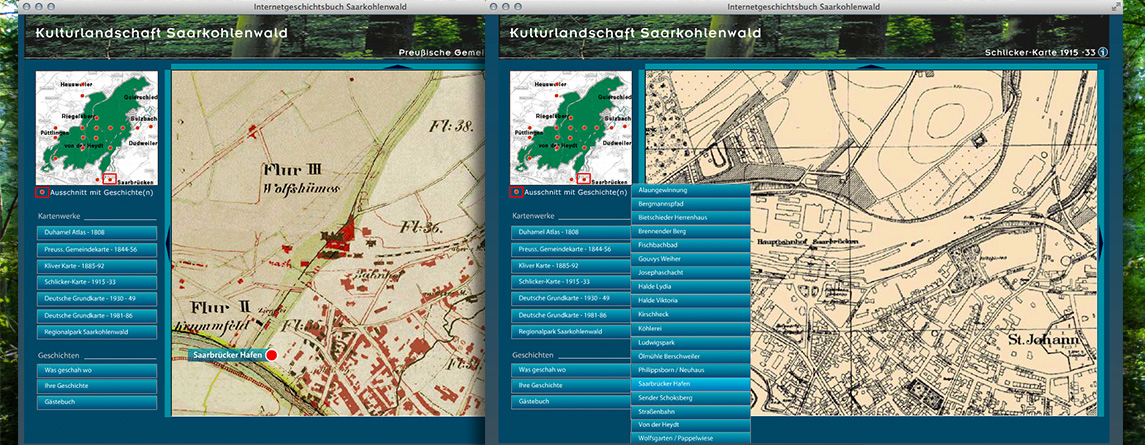
Task: Click the info icon beside Schlicker-Karte 1915-33 title
Action: [1103, 51]
